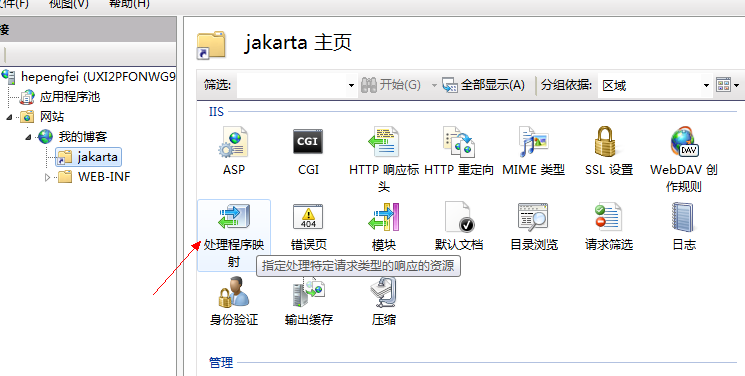Select the hepengfei server node
Screen dimensions: 745x376
tap(97, 77)
